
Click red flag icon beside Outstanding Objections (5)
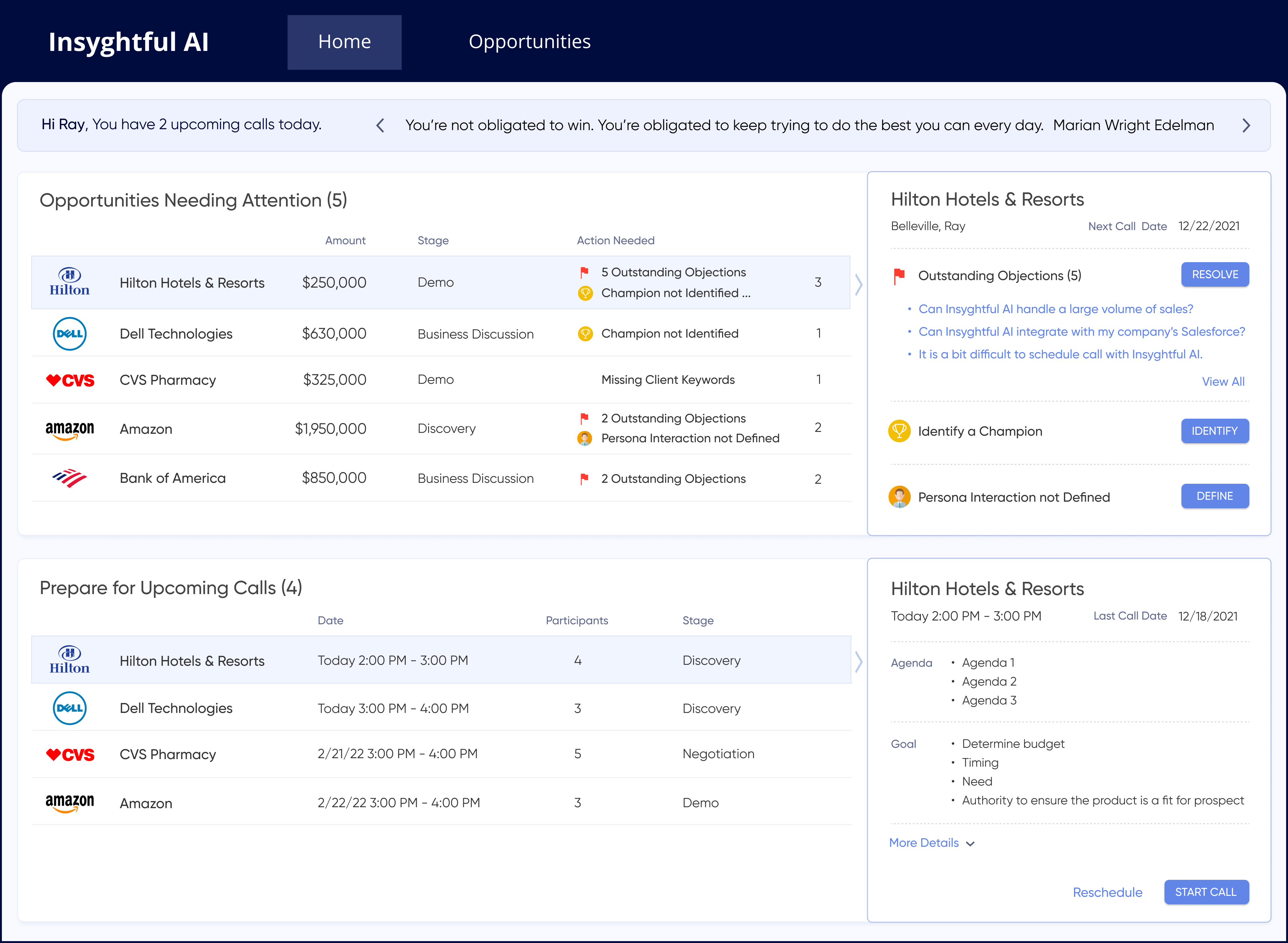pyautogui.click(x=899, y=276)
